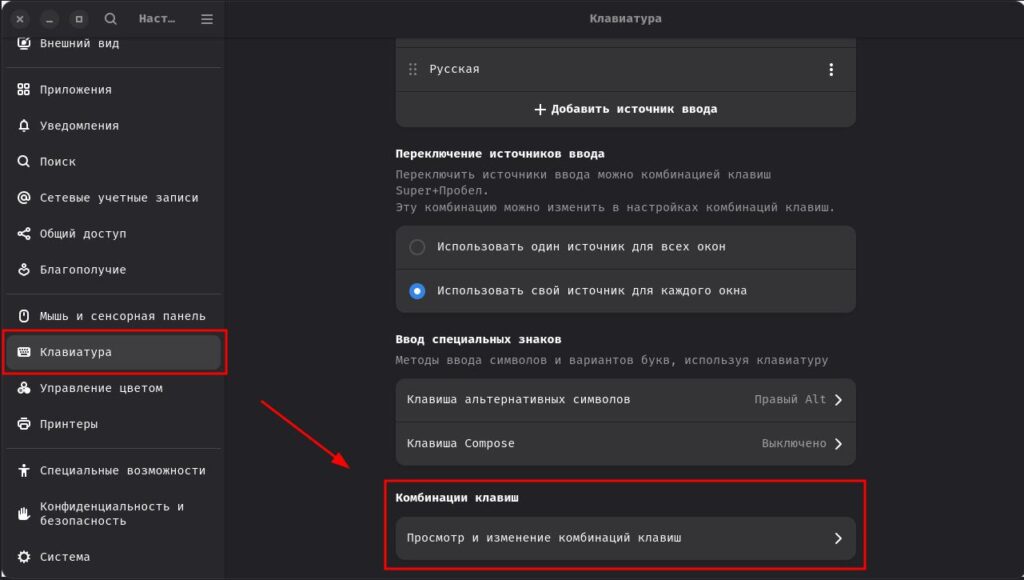Click the Выключено value text
1024x580 pixels.
click(793, 443)
